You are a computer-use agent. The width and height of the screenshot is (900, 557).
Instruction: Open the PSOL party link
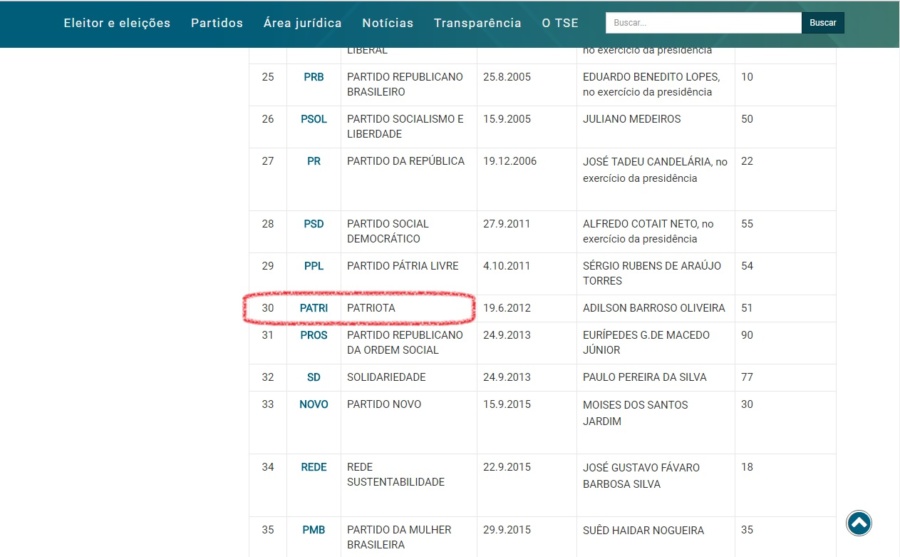tap(313, 119)
